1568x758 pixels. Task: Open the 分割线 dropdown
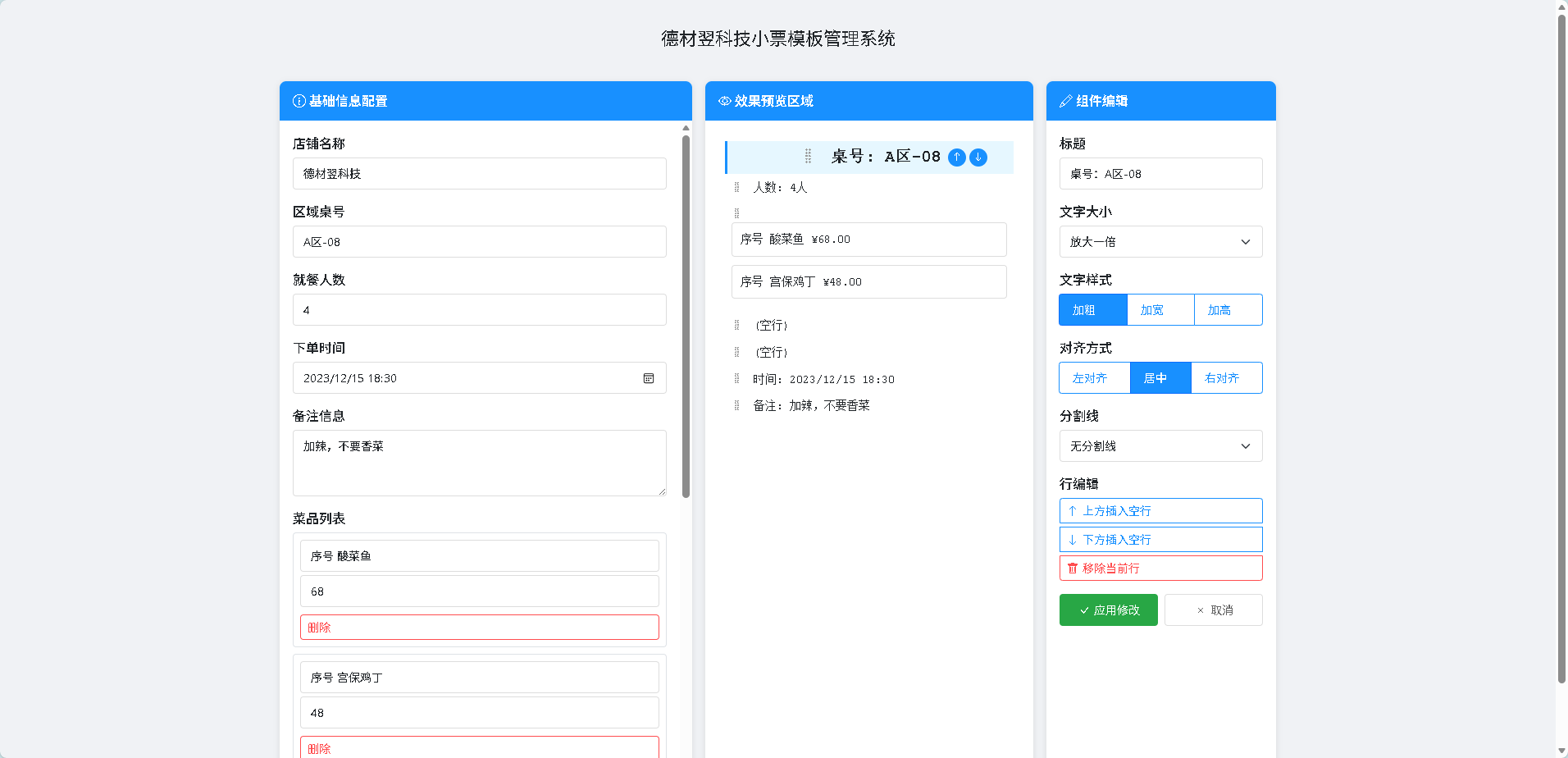click(1160, 446)
